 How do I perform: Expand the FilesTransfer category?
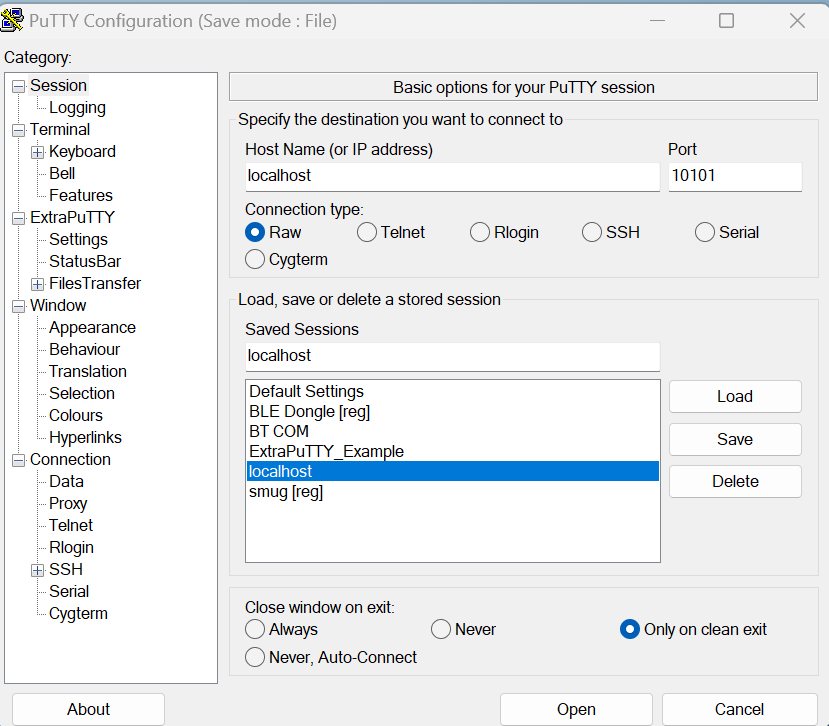(38, 284)
